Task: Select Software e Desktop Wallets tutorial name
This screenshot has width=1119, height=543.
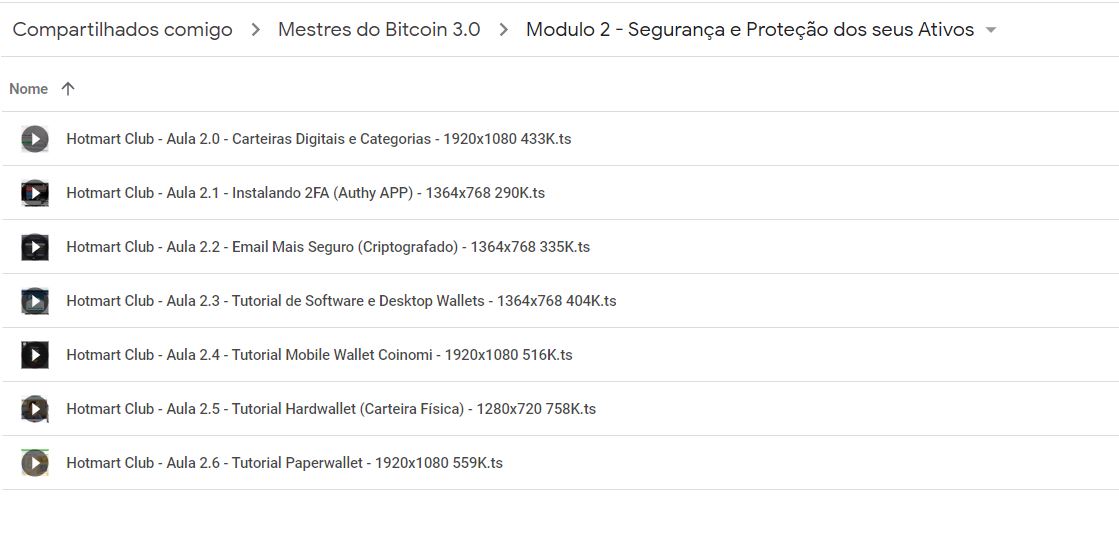Action: point(341,301)
